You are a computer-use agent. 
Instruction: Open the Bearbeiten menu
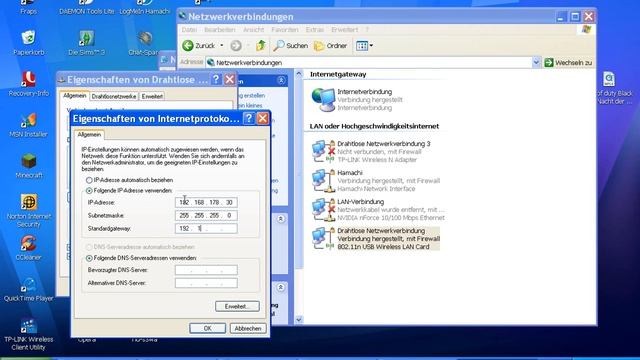[220, 30]
